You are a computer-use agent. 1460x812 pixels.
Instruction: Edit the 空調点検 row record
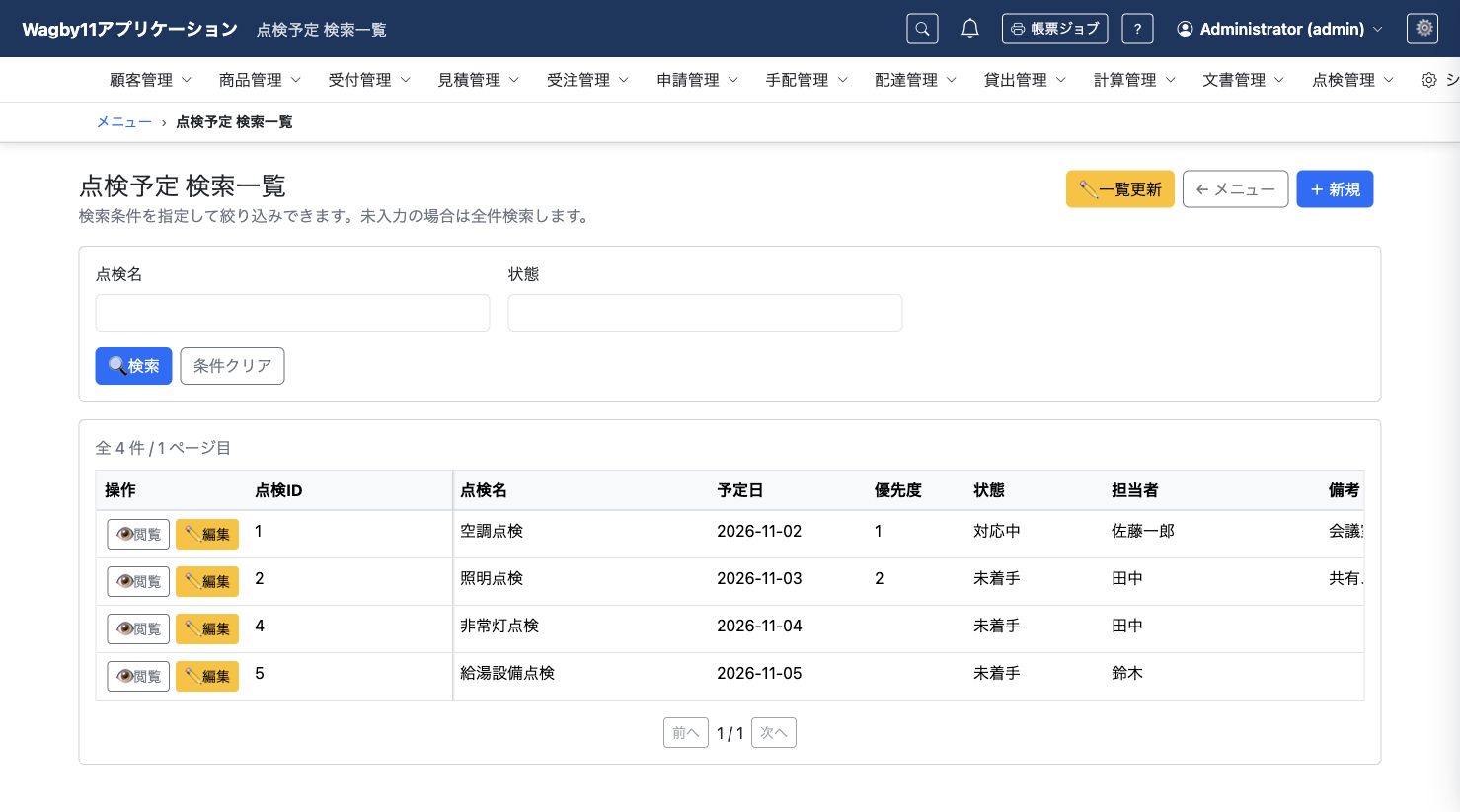click(x=207, y=534)
